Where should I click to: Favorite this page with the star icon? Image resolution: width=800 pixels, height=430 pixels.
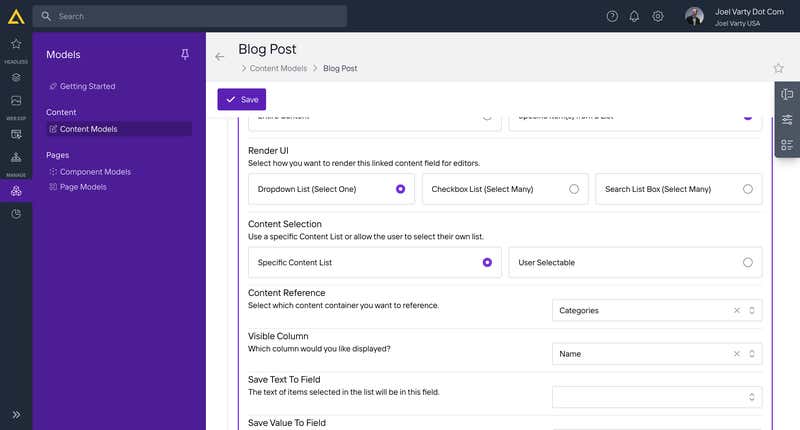pos(778,68)
